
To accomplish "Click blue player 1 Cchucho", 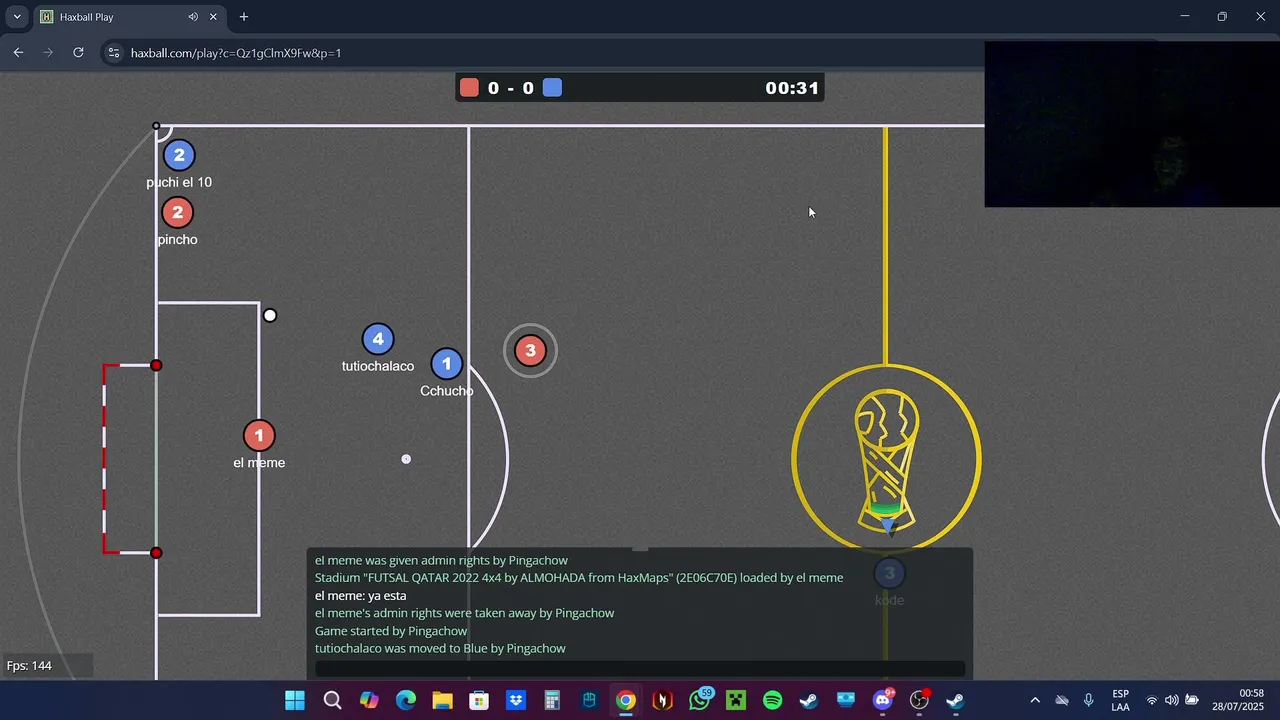I will (447, 364).
